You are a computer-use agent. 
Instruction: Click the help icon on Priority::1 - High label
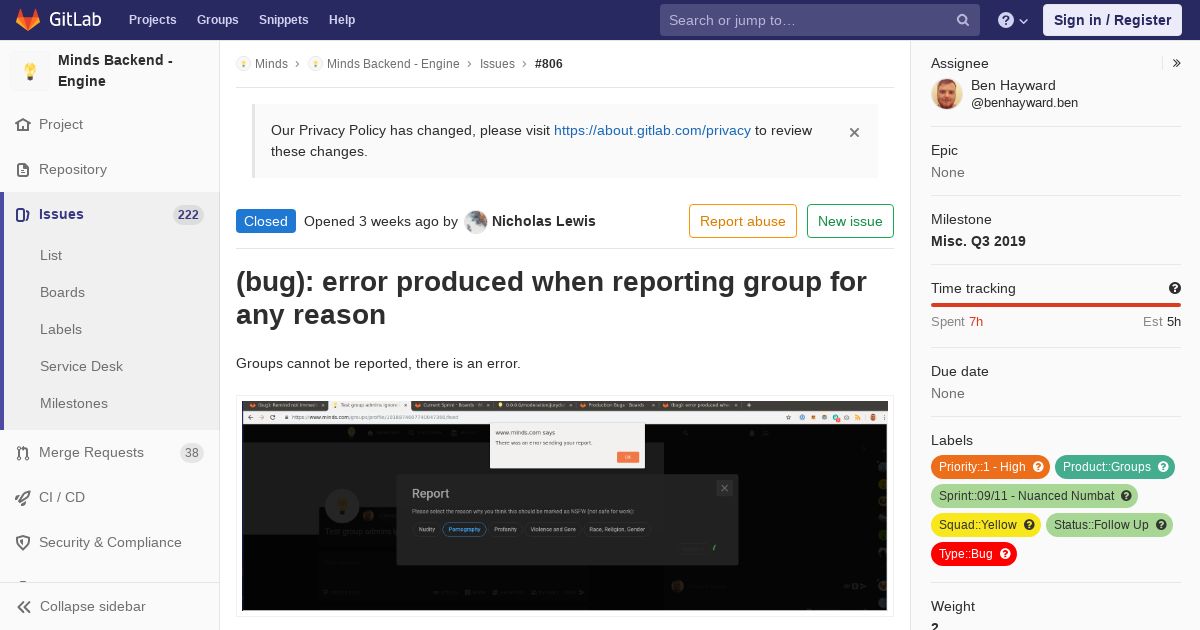[1038, 467]
